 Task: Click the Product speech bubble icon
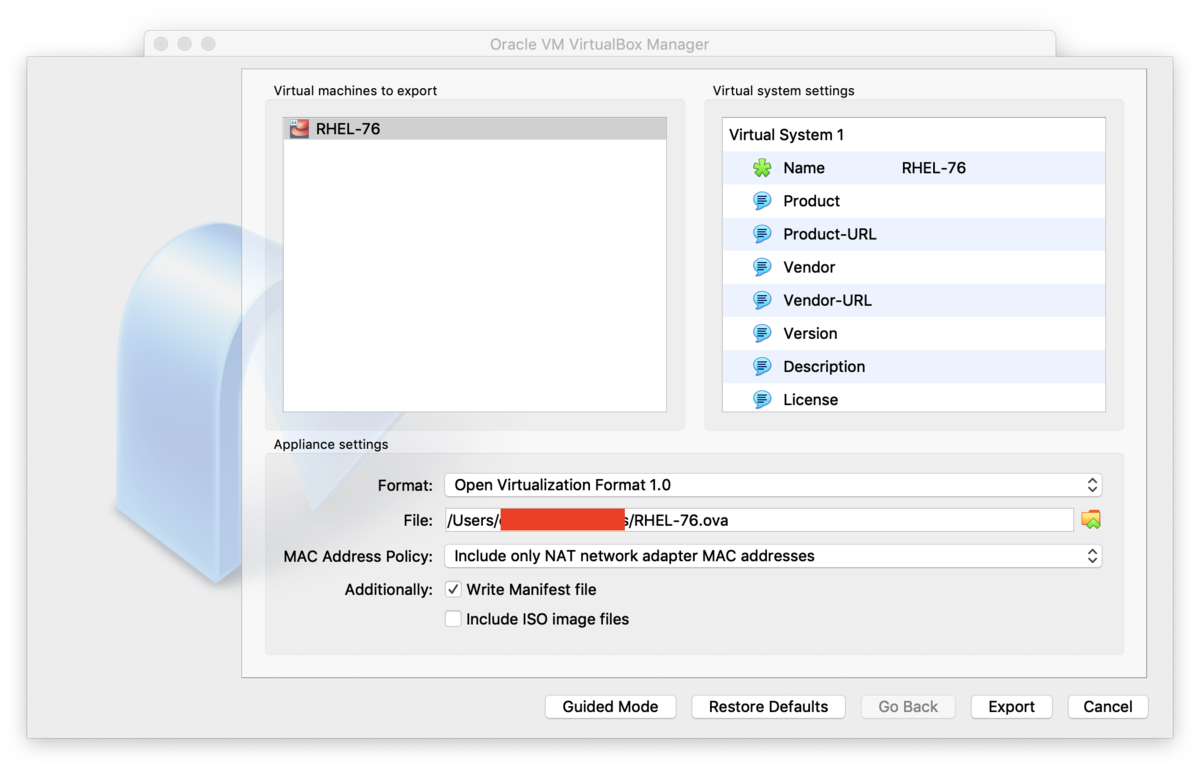tap(762, 201)
